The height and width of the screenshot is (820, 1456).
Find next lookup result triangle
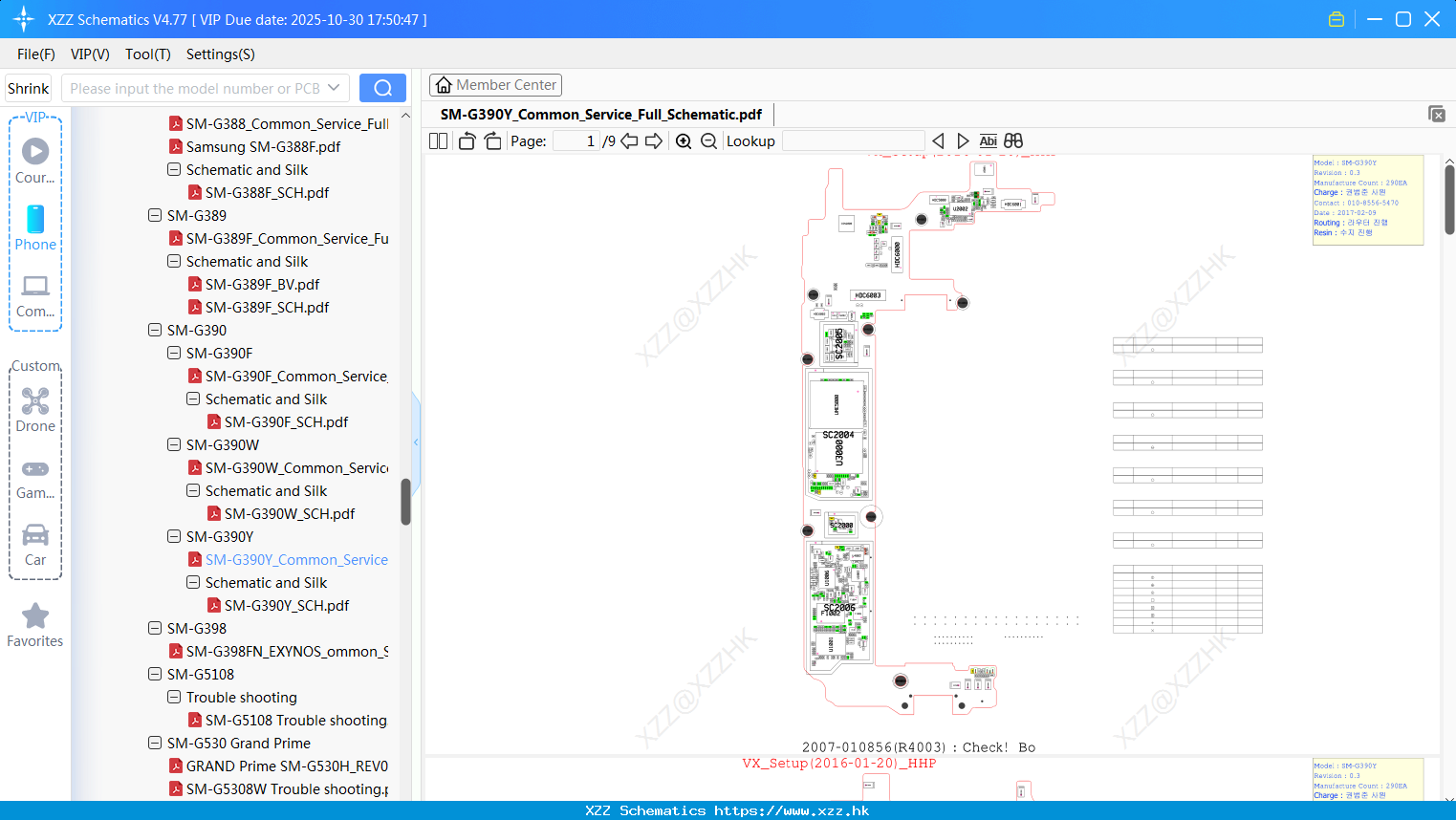(963, 140)
